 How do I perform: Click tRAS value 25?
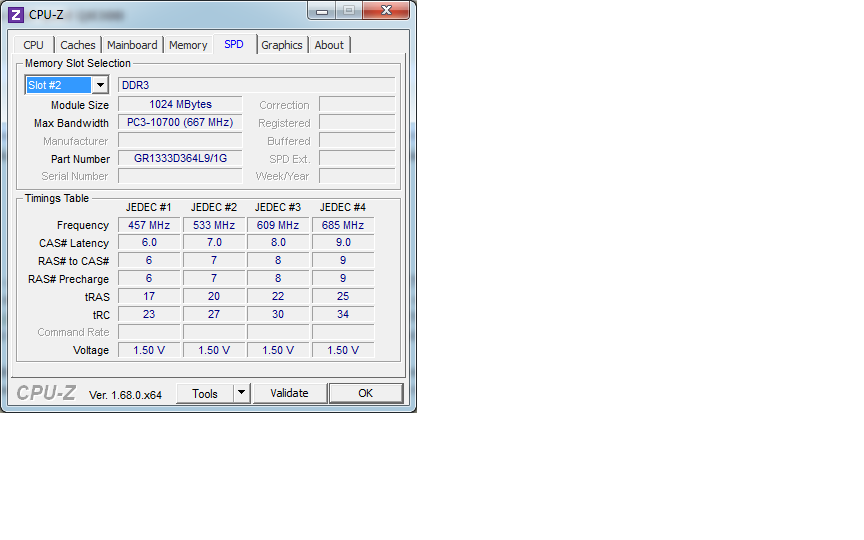[343, 296]
